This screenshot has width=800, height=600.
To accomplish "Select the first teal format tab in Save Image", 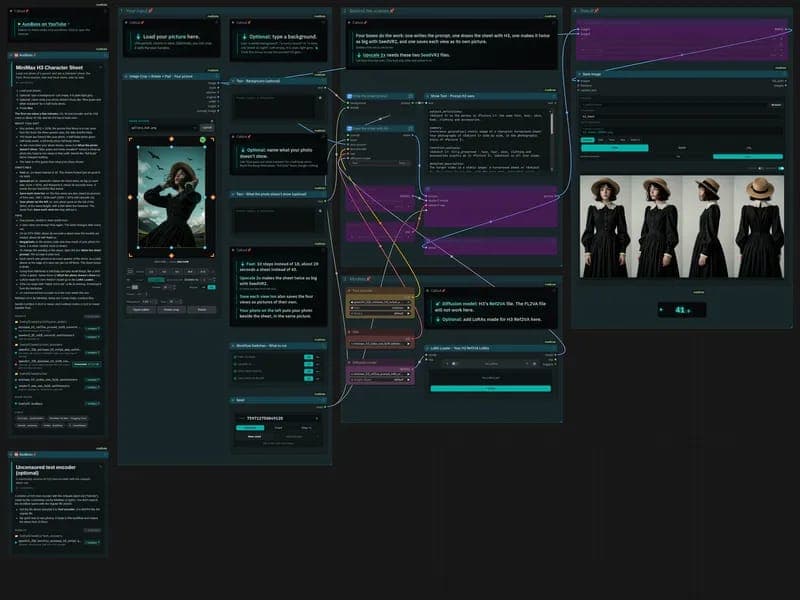I will coord(587,140).
